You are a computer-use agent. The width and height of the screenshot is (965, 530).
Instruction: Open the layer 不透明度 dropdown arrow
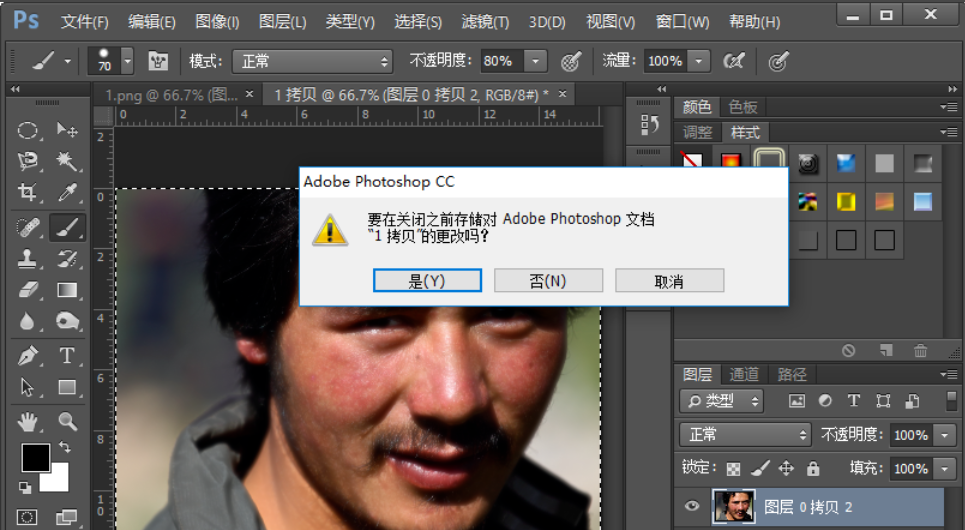tap(945, 435)
